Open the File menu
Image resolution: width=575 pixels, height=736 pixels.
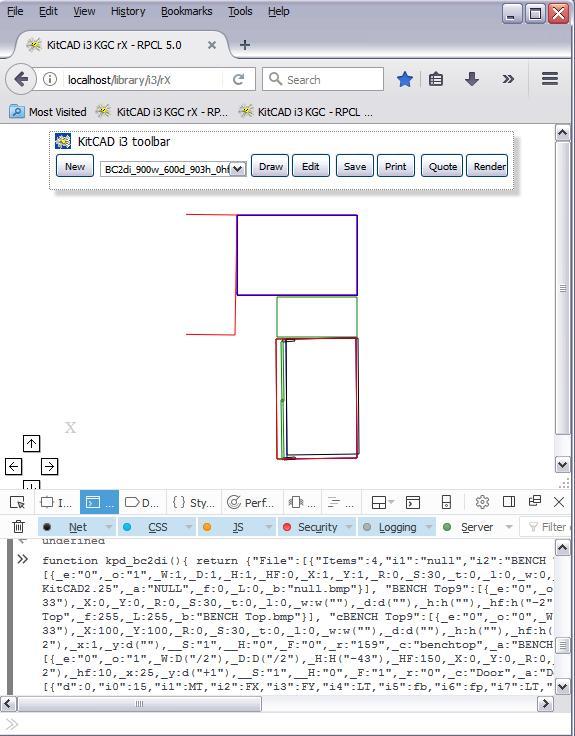pyautogui.click(x=15, y=11)
